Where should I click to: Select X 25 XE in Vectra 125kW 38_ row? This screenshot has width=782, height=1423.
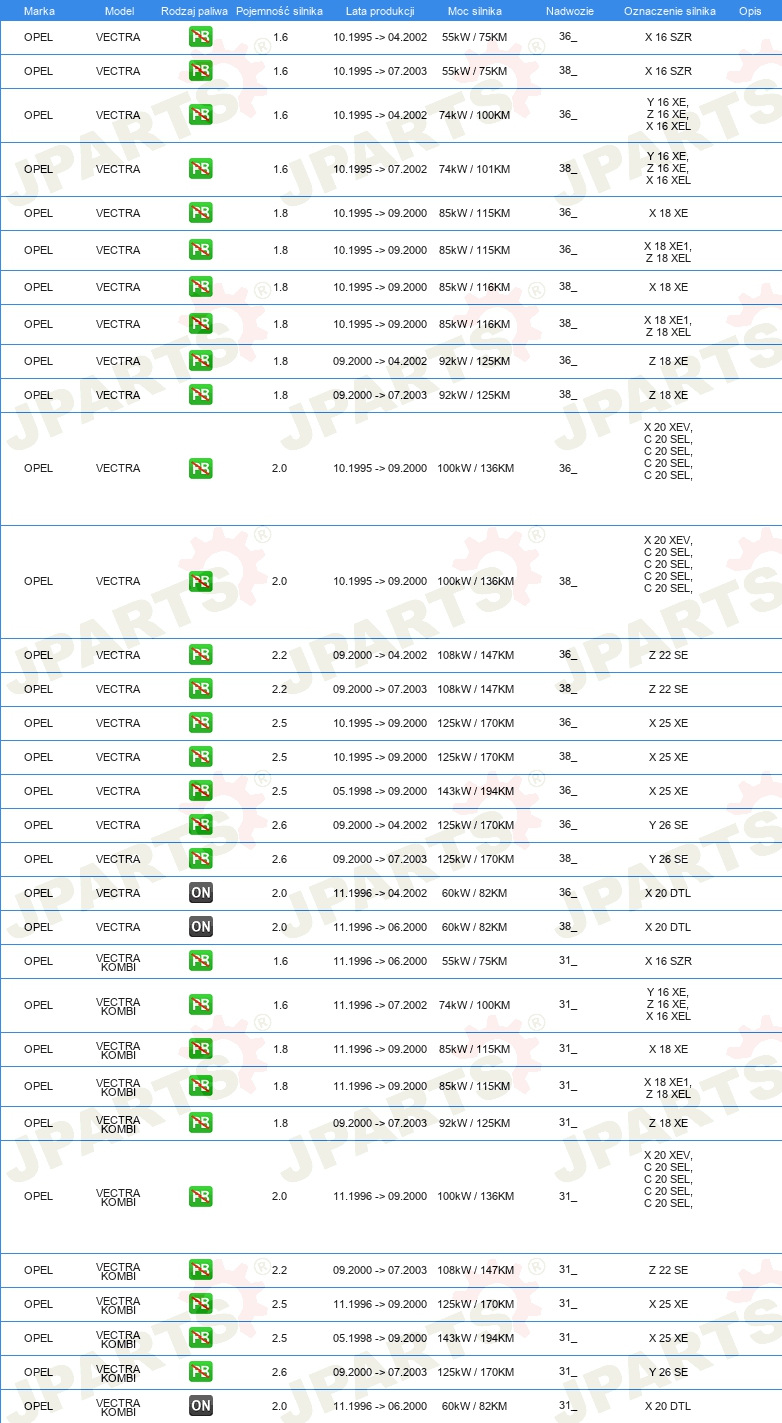668,757
